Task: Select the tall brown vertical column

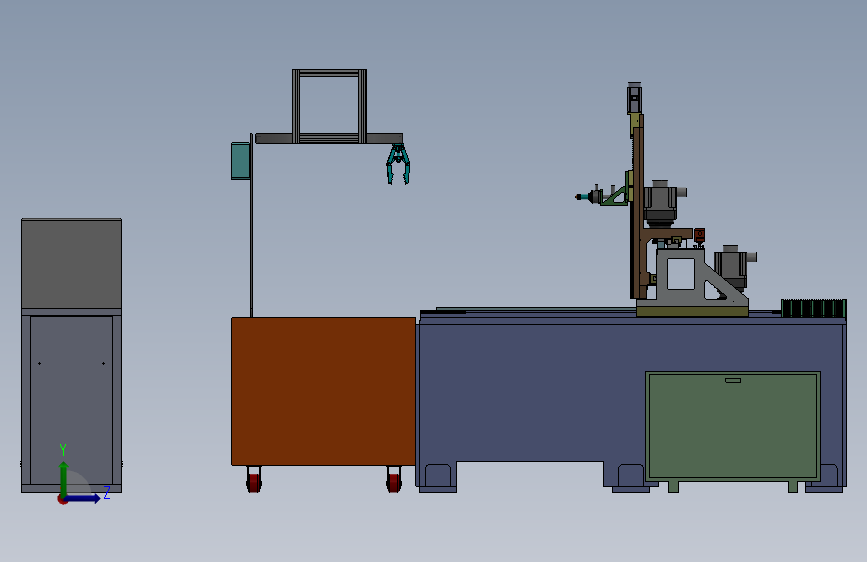Action: (x=638, y=213)
